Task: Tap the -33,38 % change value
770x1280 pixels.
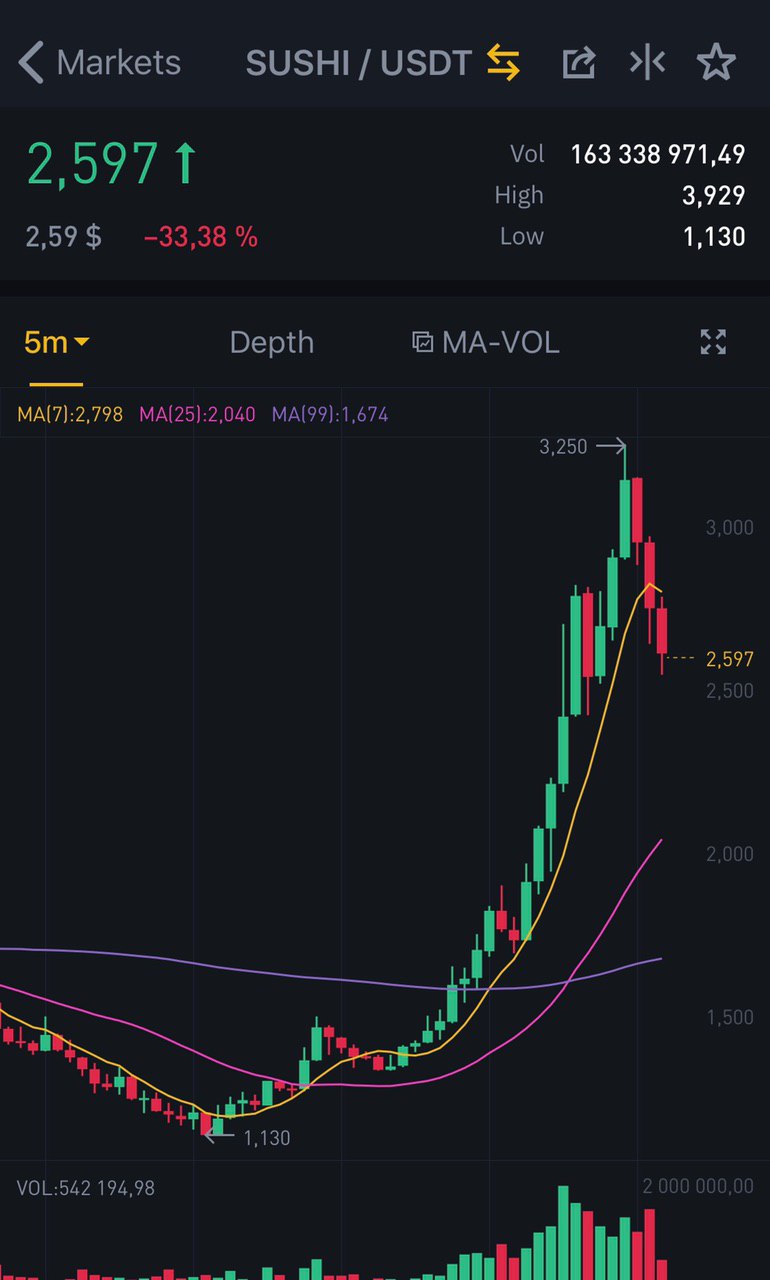Action: (x=200, y=237)
